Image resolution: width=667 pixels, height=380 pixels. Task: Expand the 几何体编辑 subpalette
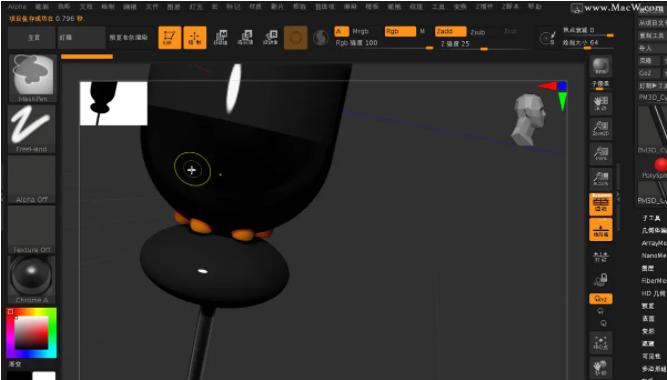point(653,231)
